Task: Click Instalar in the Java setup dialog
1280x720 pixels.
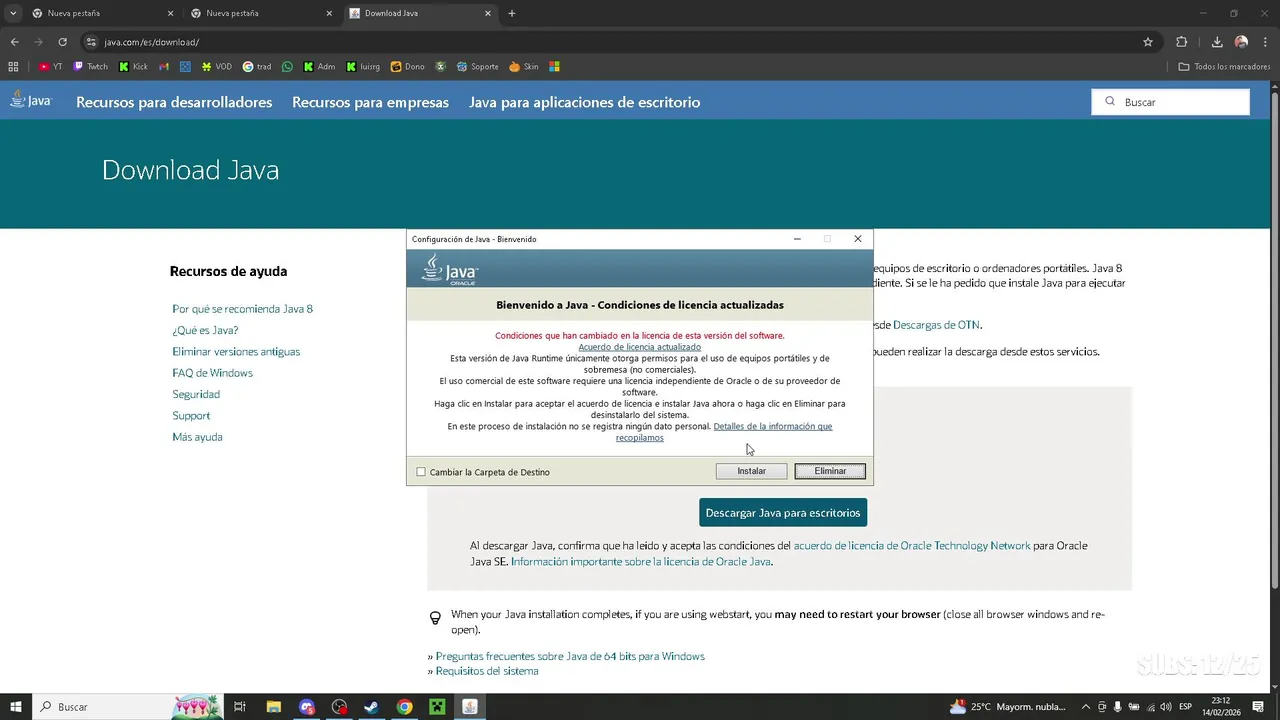Action: 751,471
